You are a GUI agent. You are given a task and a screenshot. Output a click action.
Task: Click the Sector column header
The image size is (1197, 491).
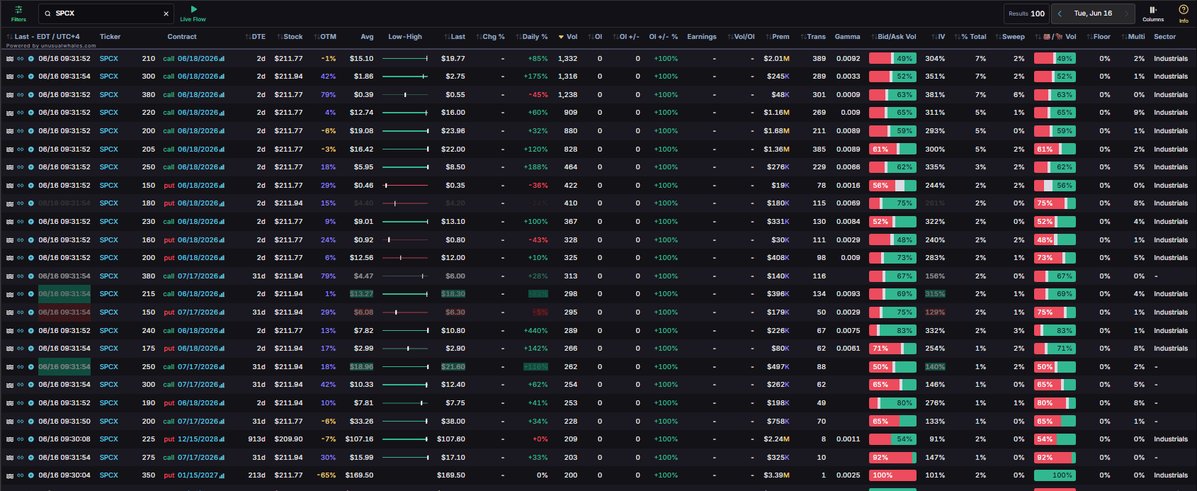pyautogui.click(x=1164, y=37)
